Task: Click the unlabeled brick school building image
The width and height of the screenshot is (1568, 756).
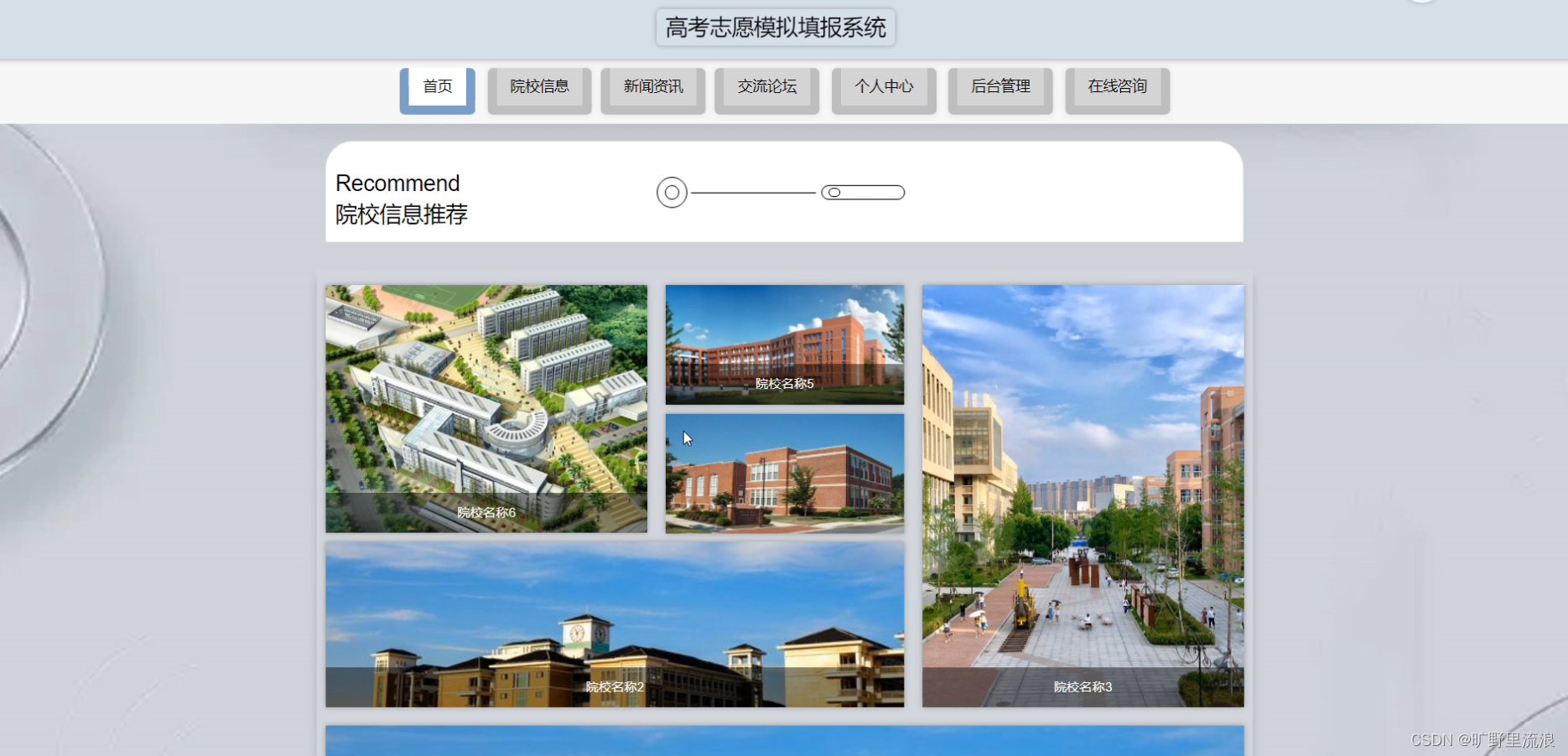Action: click(x=784, y=474)
